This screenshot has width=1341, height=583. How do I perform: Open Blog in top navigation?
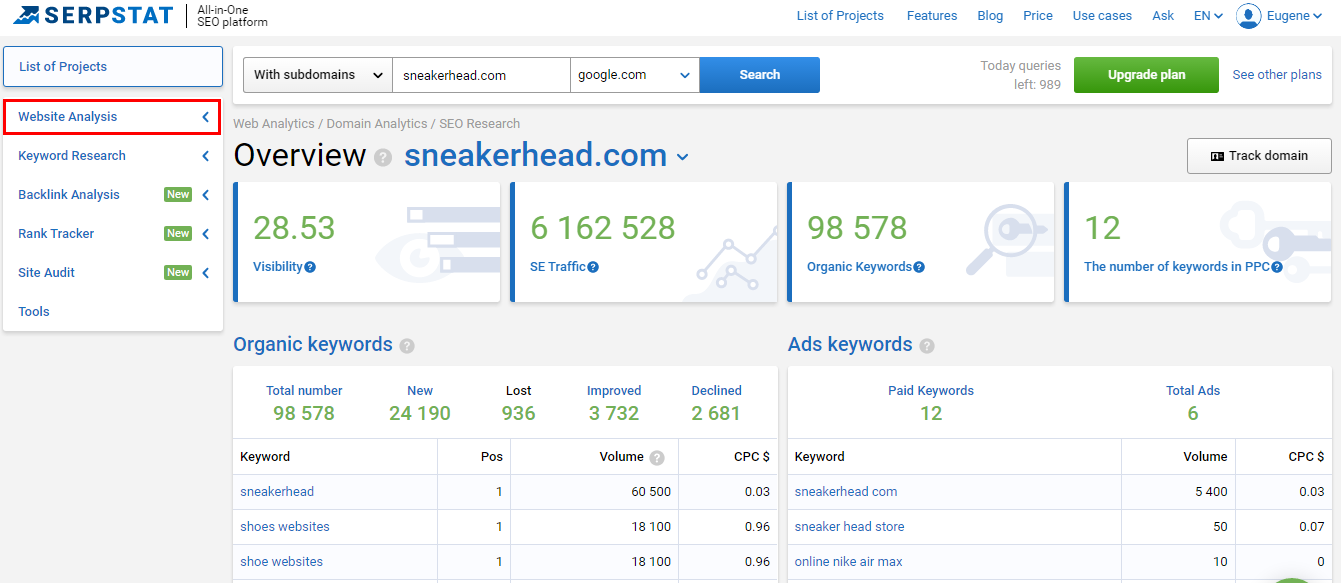[x=990, y=16]
